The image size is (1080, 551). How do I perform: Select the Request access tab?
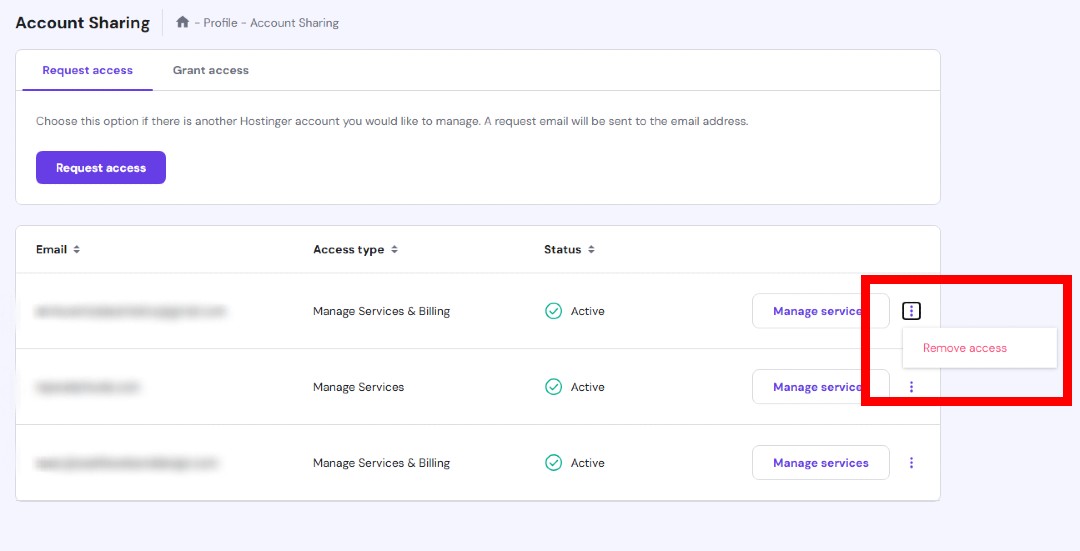click(x=87, y=70)
